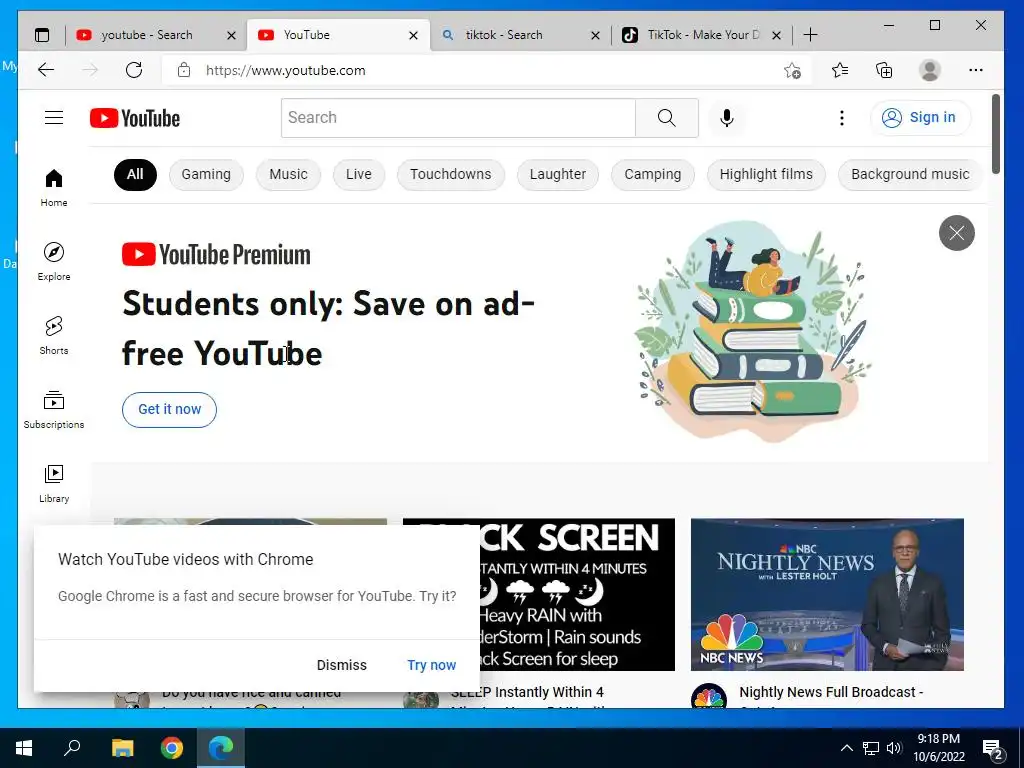This screenshot has width=1024, height=768.
Task: Add this page to favorites star
Action: 792,70
